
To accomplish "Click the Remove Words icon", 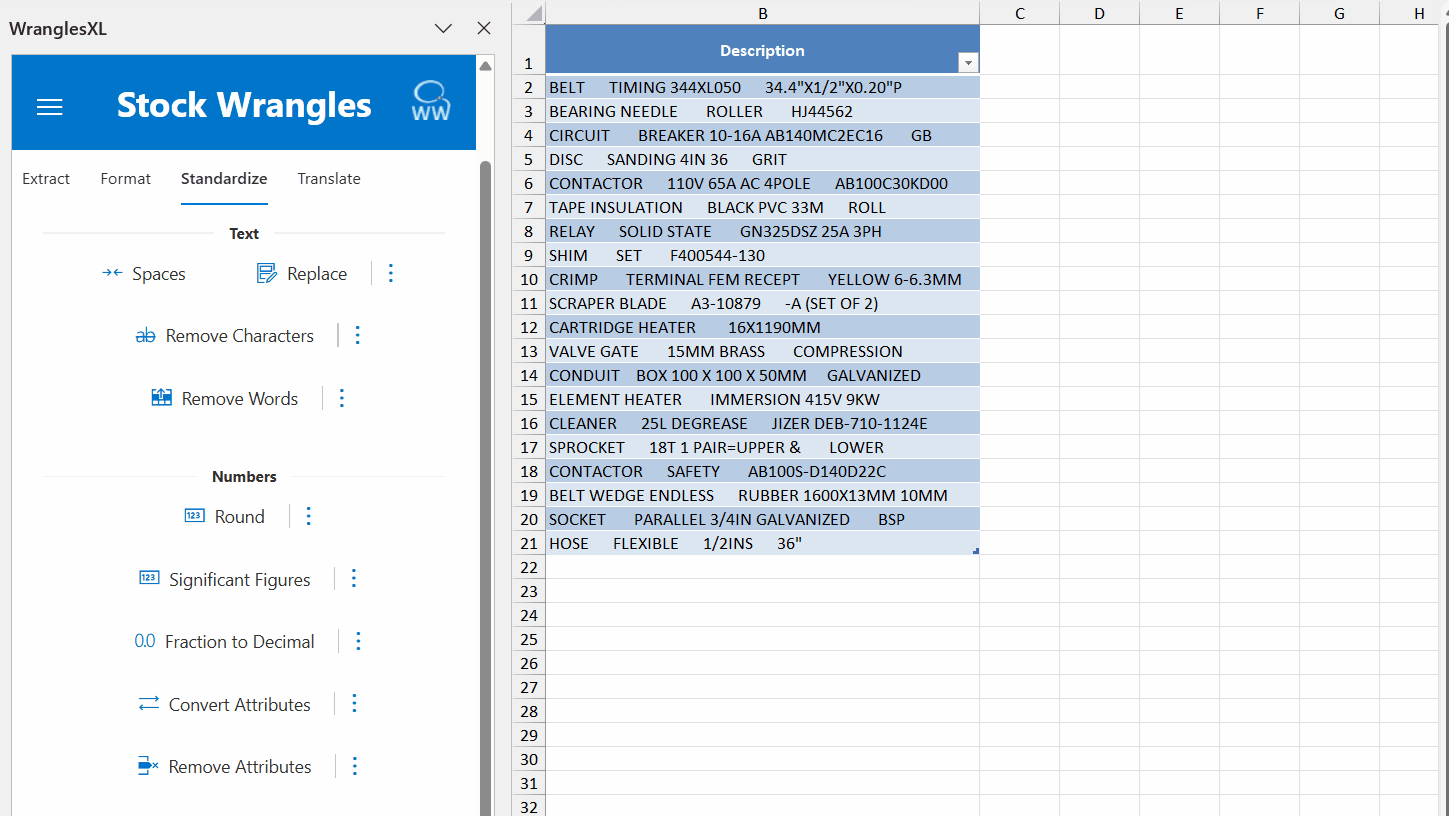I will (162, 398).
